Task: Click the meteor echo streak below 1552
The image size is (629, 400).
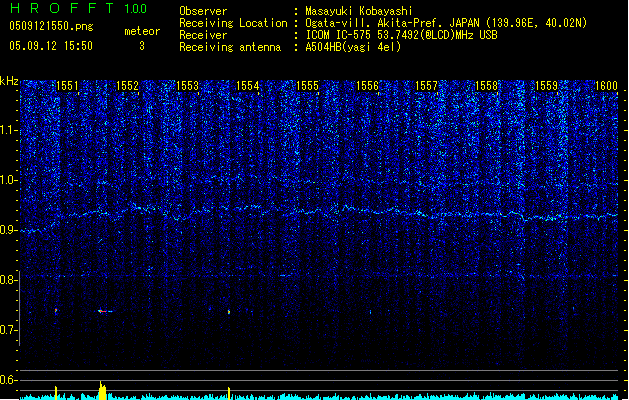Action: (x=105, y=311)
